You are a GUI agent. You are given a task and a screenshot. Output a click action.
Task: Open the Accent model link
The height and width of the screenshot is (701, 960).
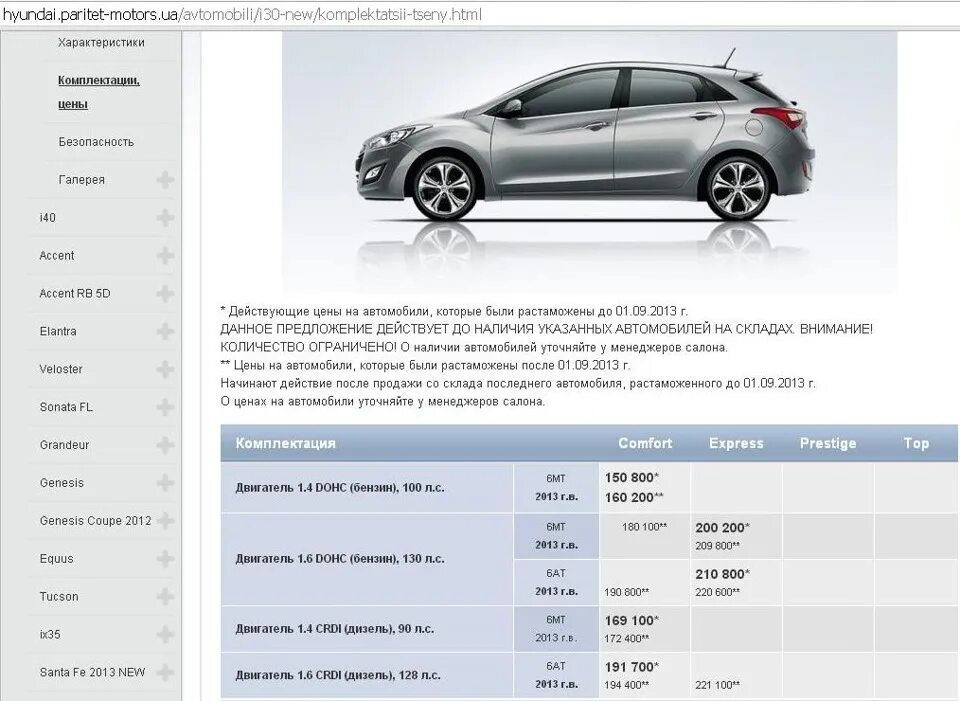tap(56, 255)
